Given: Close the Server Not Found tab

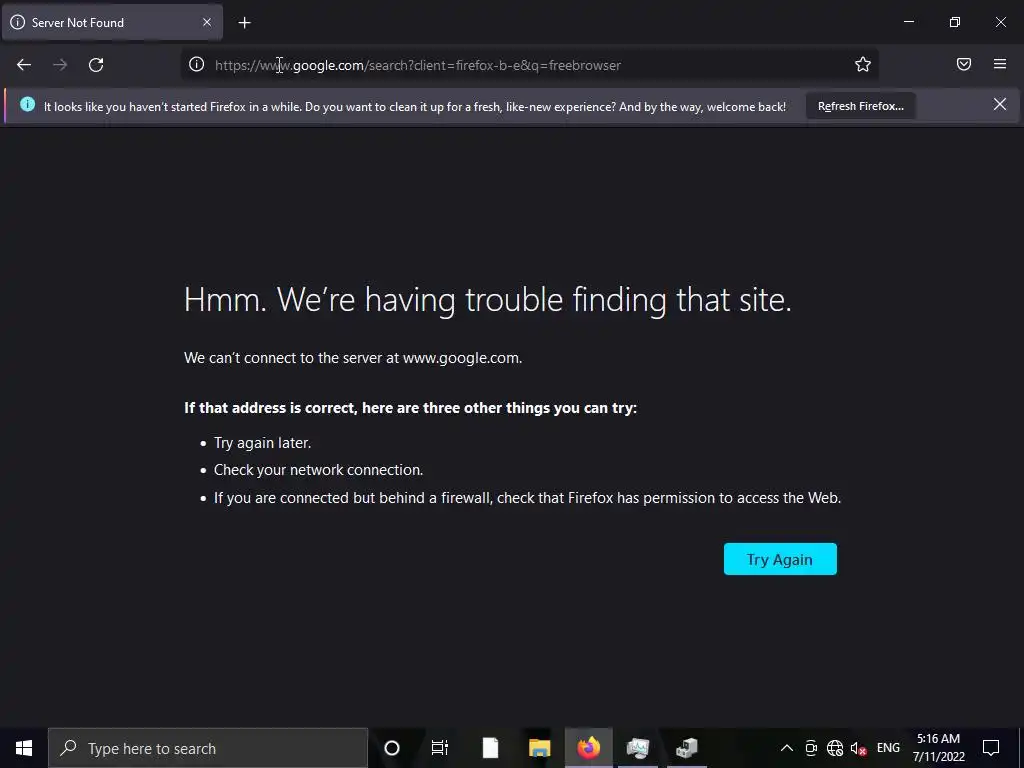Looking at the screenshot, I should click(207, 22).
